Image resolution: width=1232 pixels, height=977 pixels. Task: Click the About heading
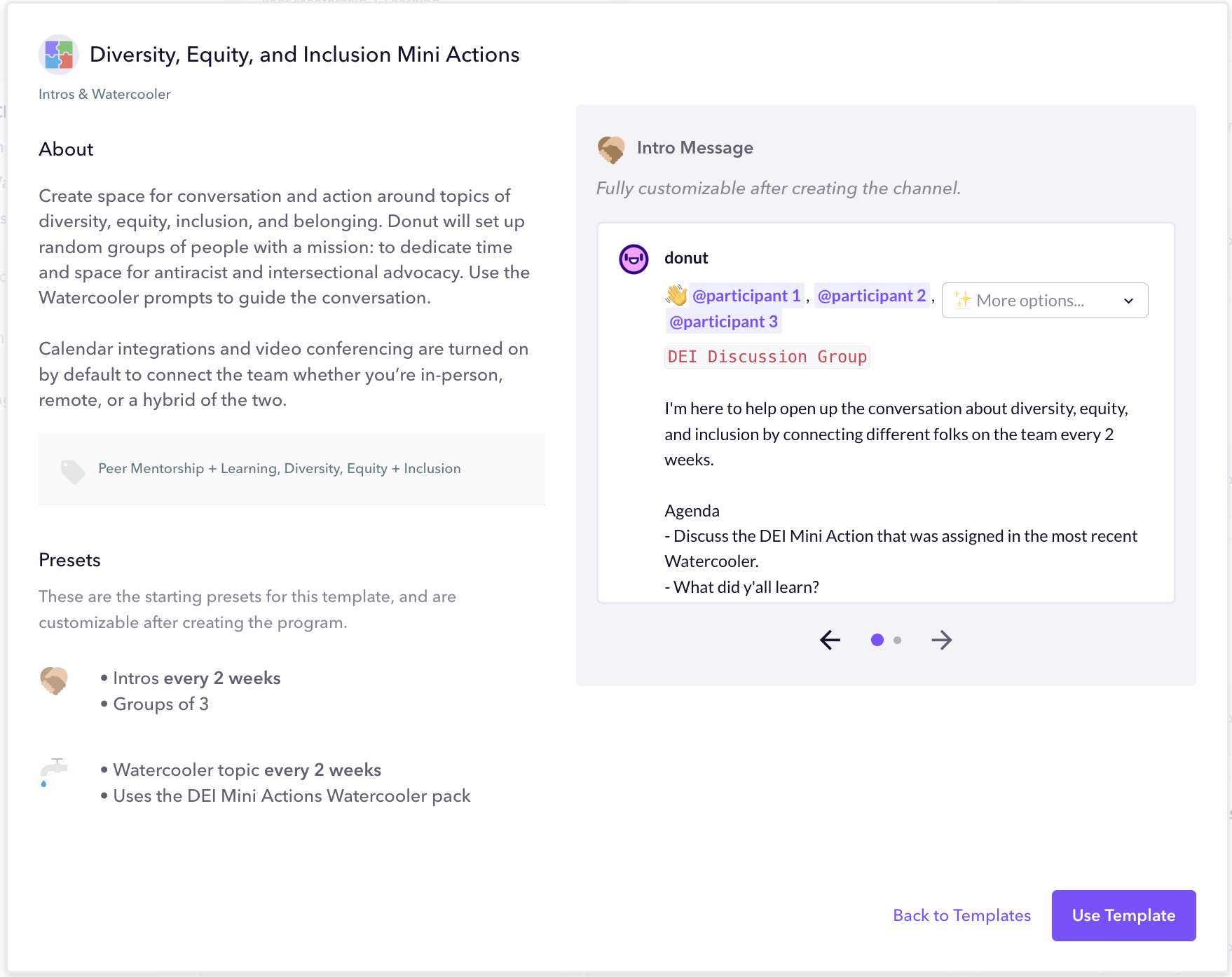(66, 149)
